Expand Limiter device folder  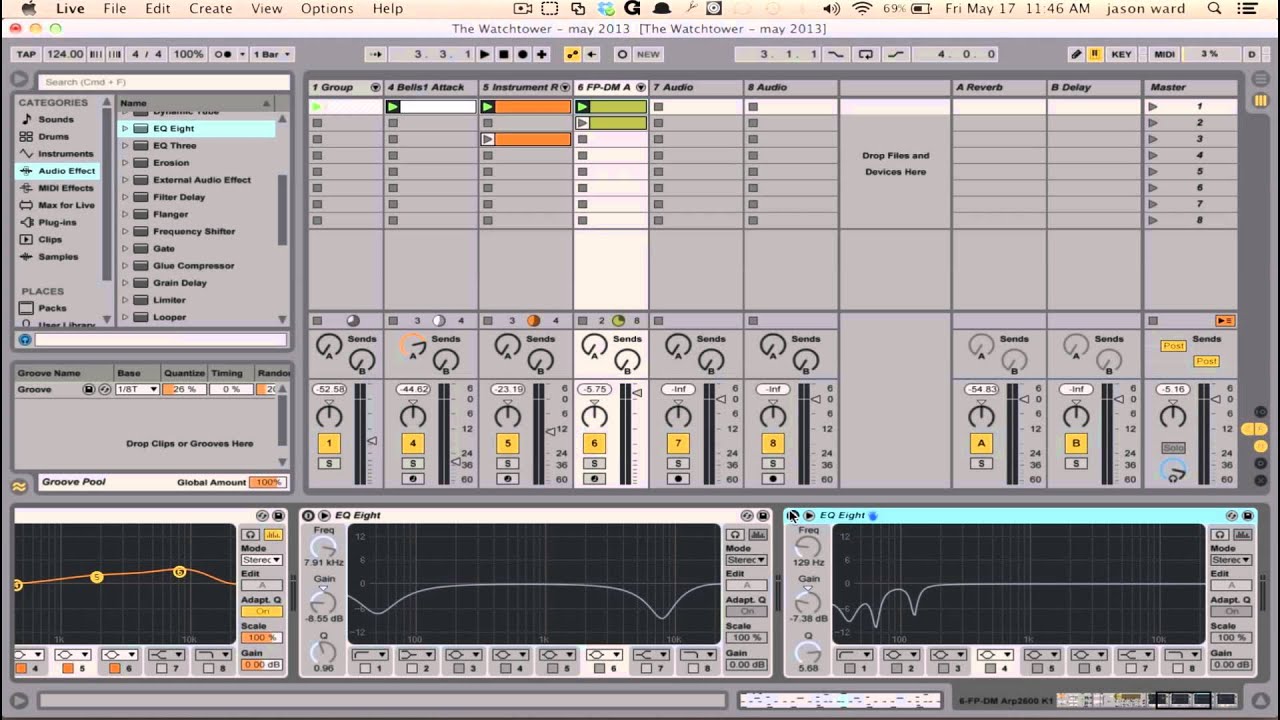125,300
